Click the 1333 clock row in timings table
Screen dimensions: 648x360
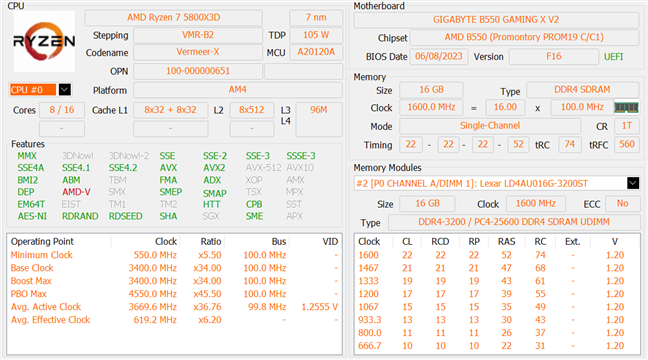point(497,281)
